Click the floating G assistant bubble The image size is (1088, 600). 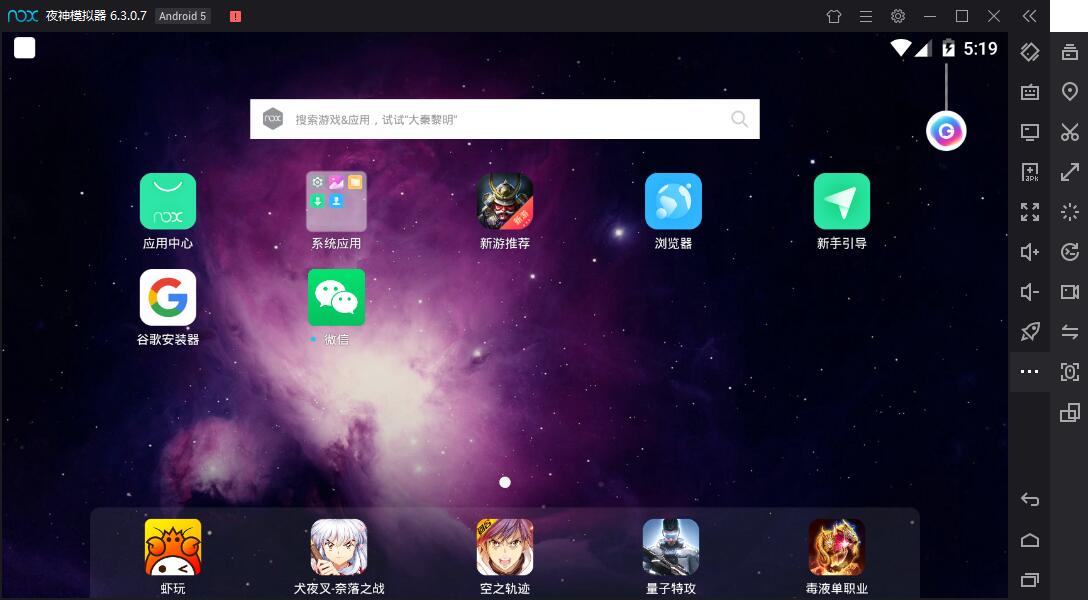pyautogui.click(x=946, y=130)
